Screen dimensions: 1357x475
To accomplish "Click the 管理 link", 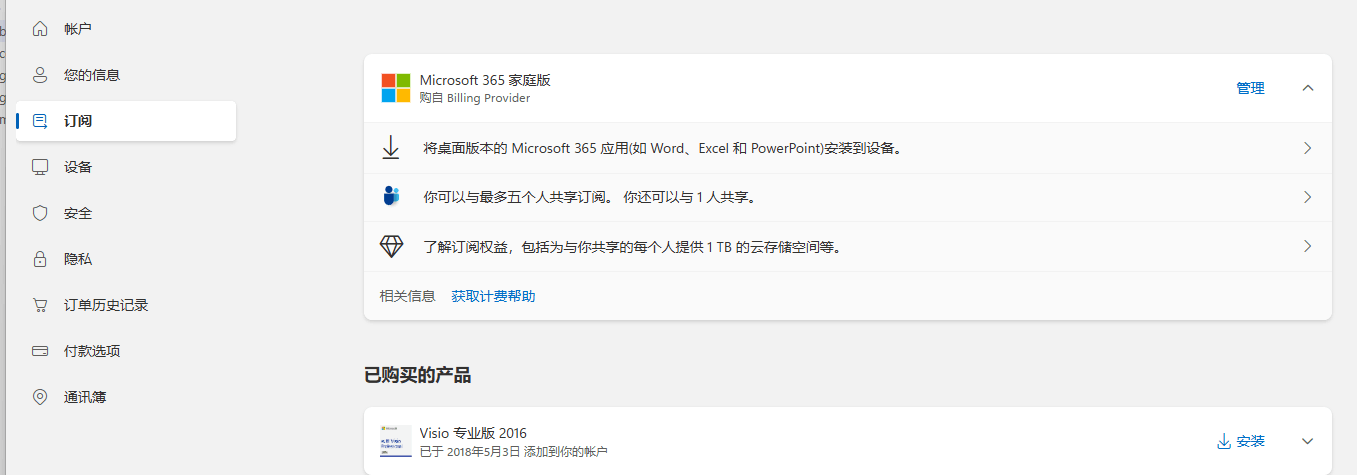I will (1250, 88).
